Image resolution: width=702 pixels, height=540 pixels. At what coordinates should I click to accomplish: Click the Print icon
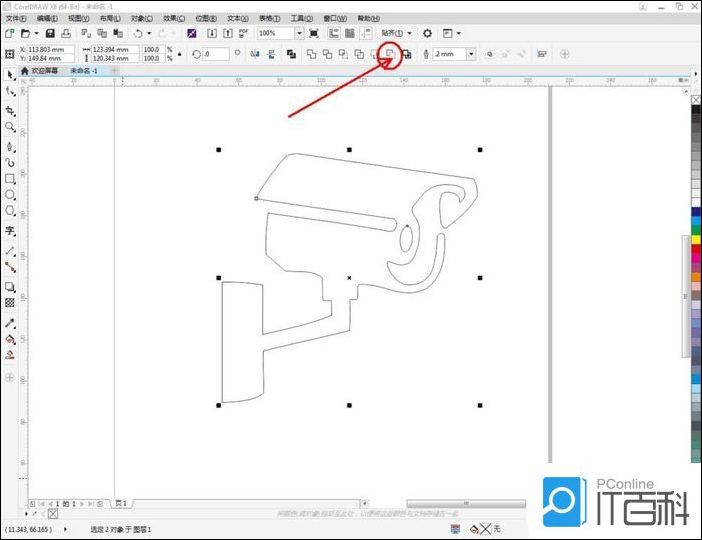[x=66, y=33]
